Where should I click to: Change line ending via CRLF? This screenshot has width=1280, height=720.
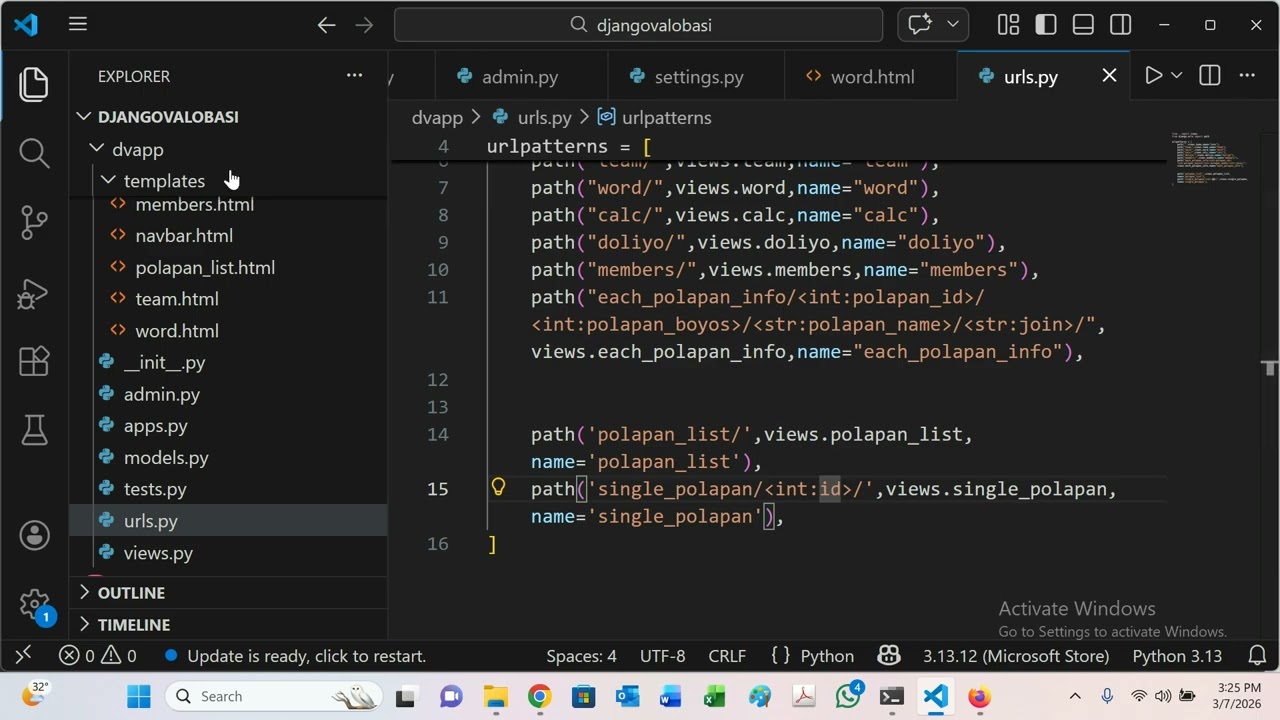click(x=727, y=656)
